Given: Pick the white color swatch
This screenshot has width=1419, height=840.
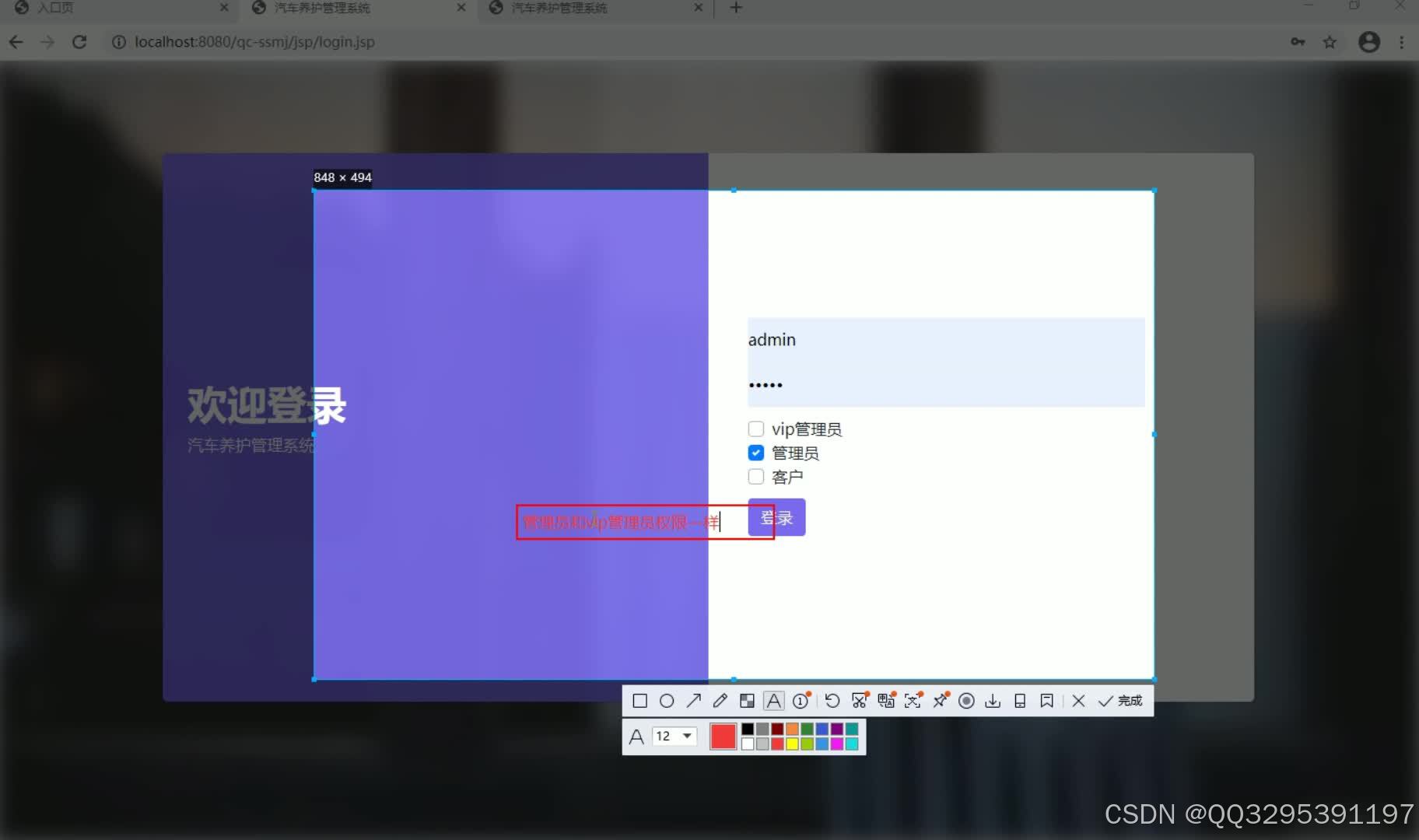Looking at the screenshot, I should pyautogui.click(x=748, y=744).
